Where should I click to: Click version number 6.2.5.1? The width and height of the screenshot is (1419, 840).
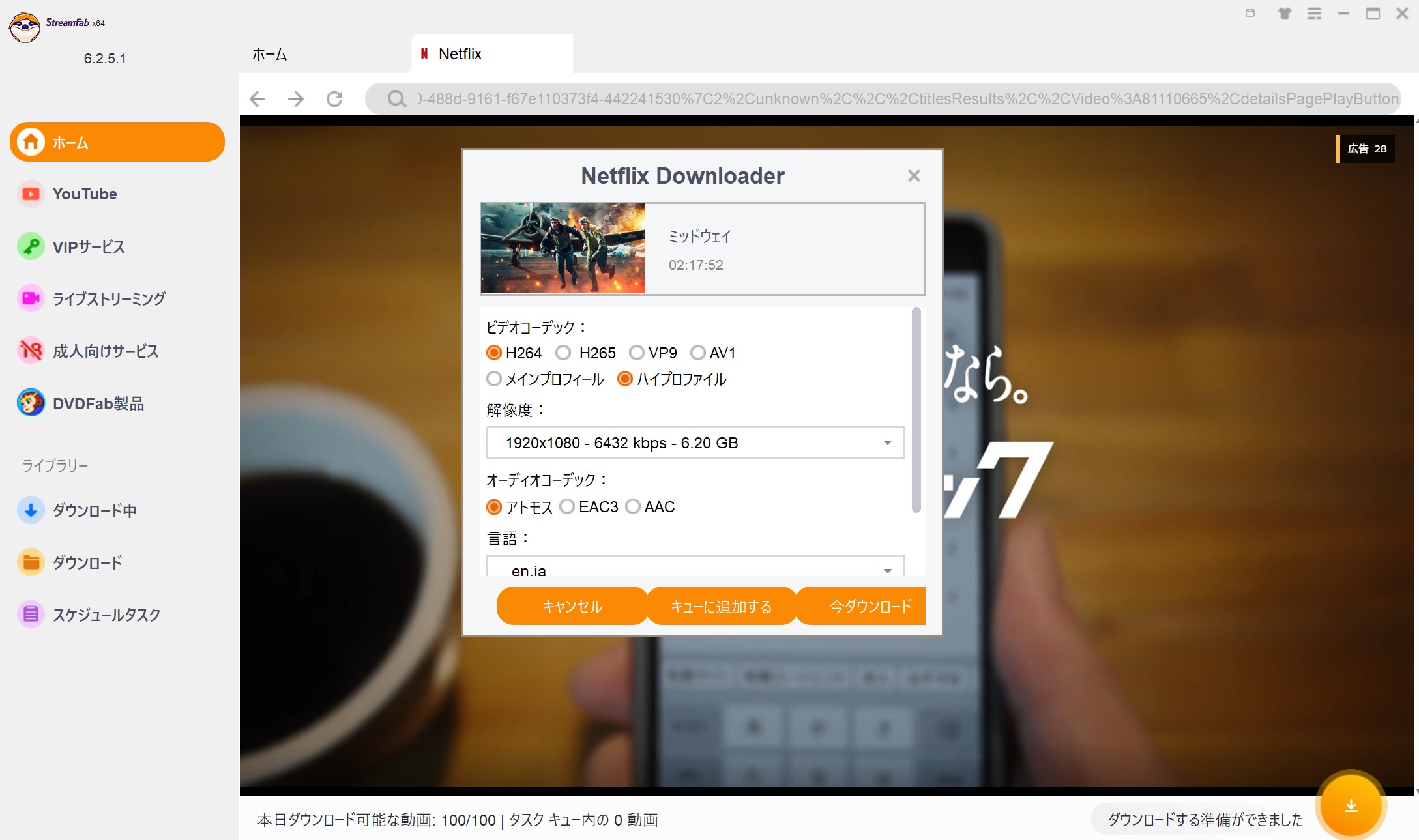[105, 58]
